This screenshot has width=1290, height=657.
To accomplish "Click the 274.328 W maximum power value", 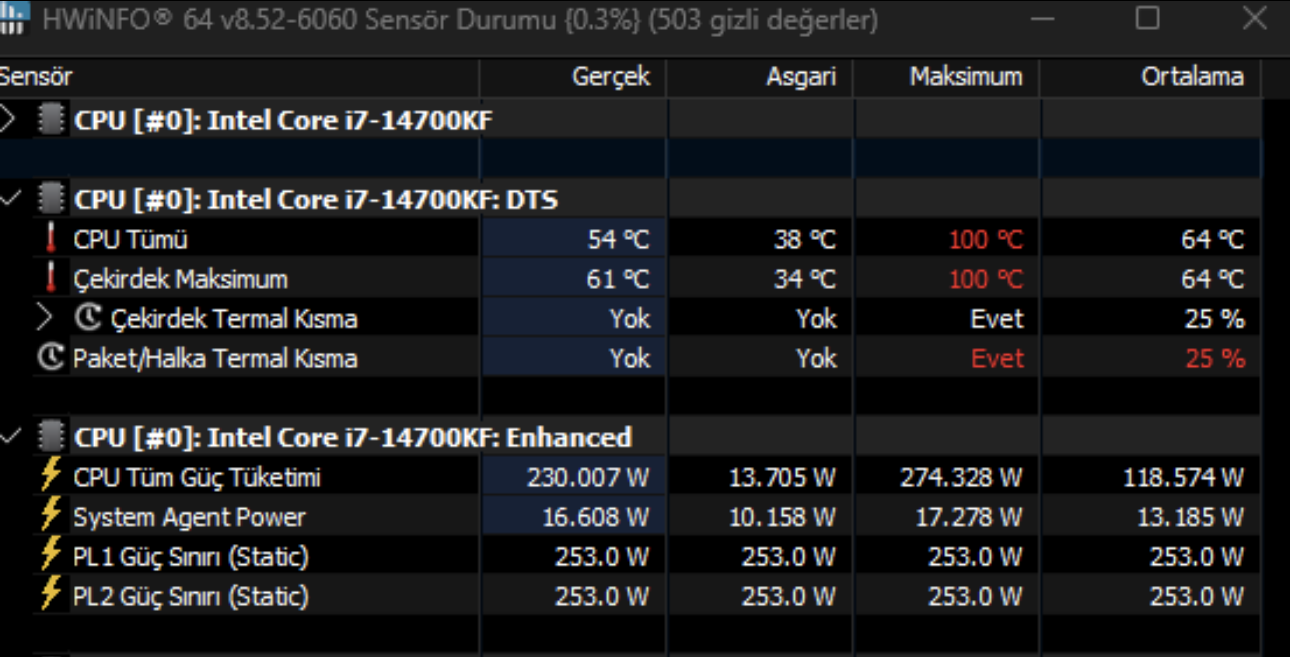I will pyautogui.click(x=962, y=477).
